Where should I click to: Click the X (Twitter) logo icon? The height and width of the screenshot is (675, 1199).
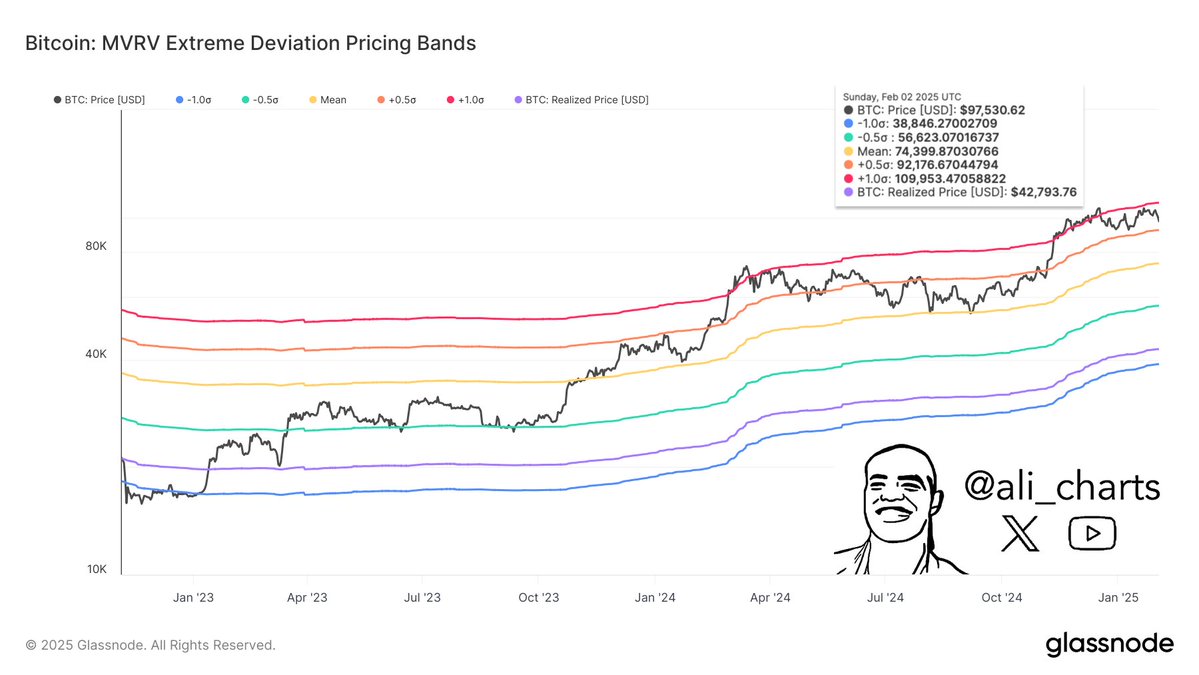coord(1020,535)
